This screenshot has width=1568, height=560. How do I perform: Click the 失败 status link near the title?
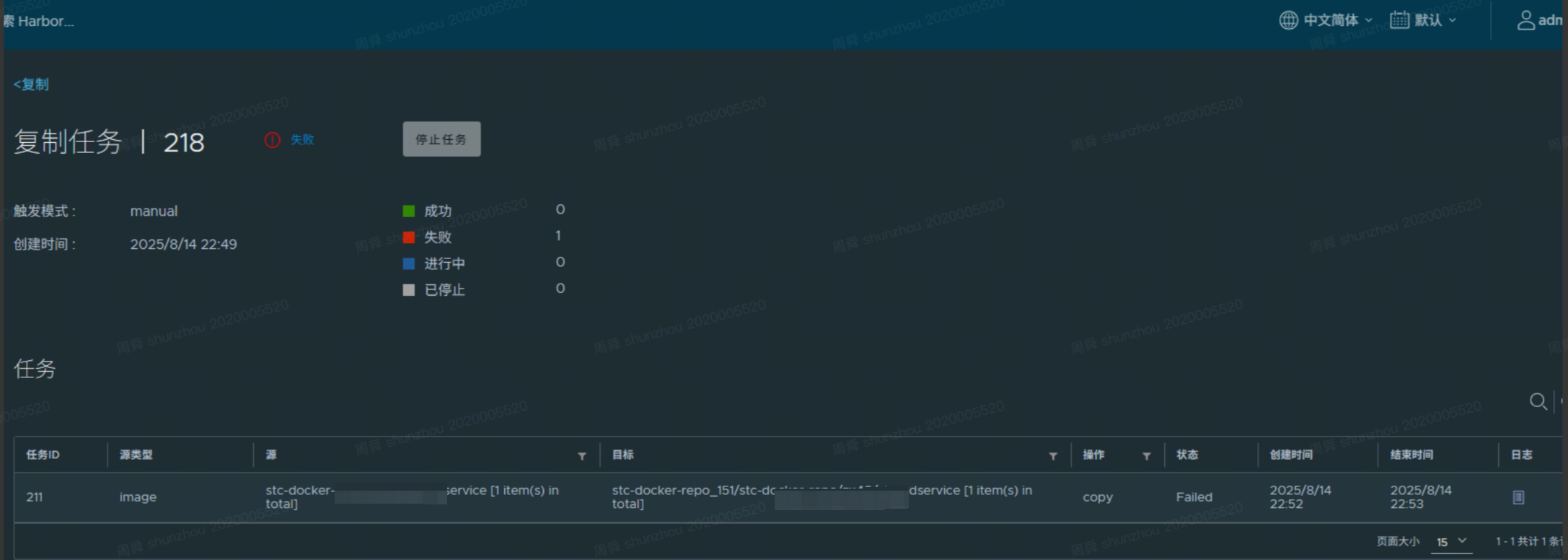tap(302, 140)
